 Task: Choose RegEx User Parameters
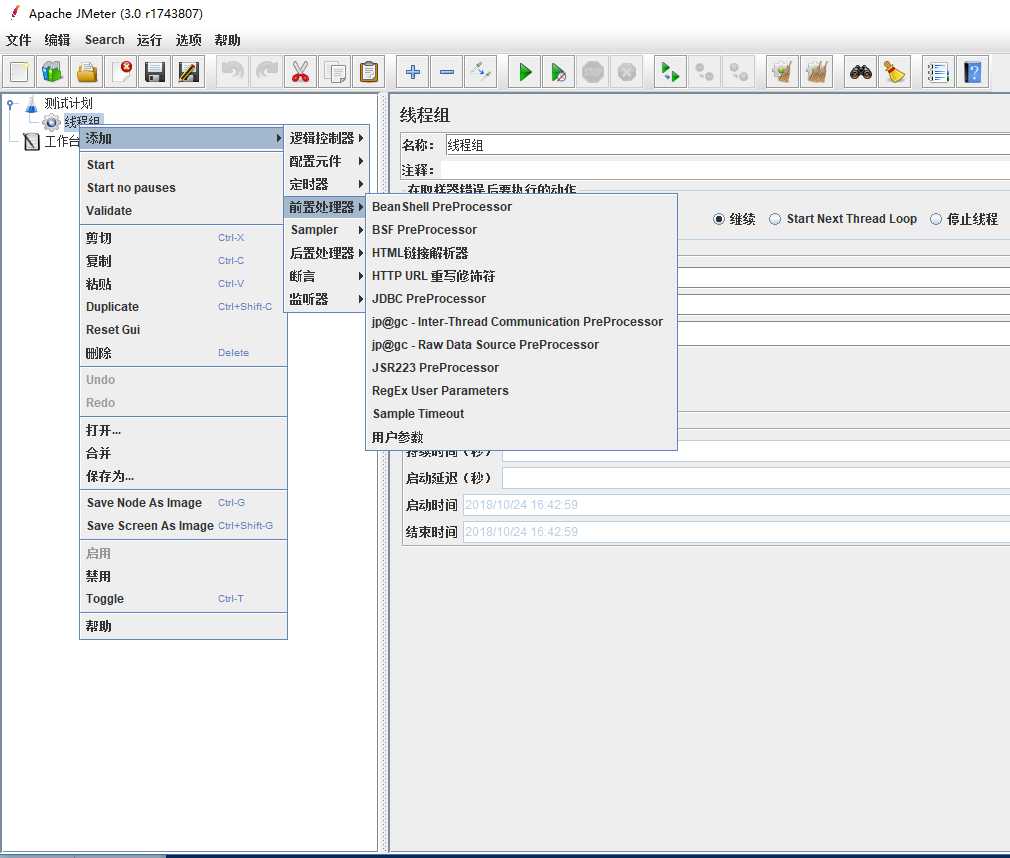(x=521, y=391)
